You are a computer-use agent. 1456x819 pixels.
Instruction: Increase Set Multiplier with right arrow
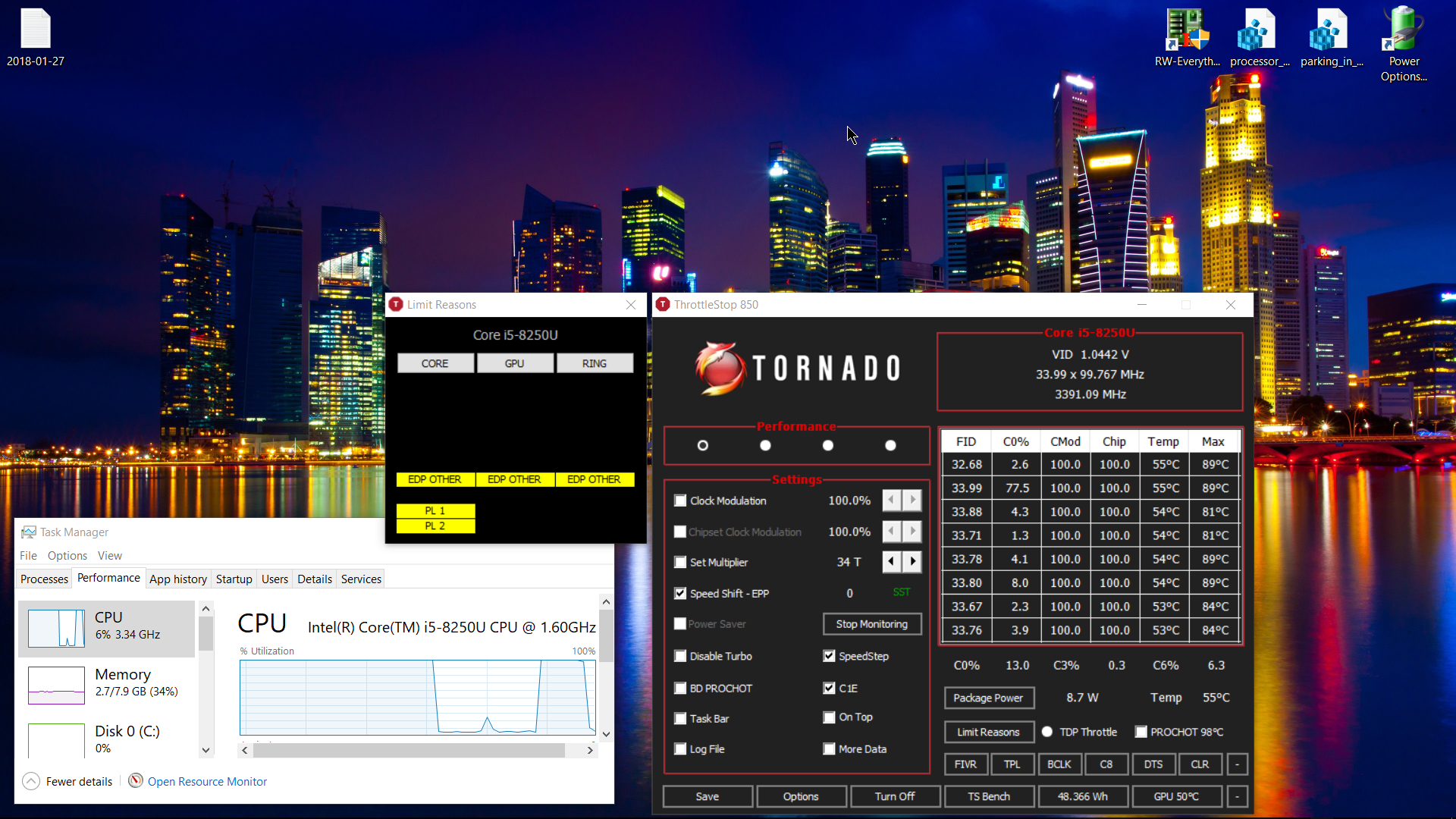912,562
